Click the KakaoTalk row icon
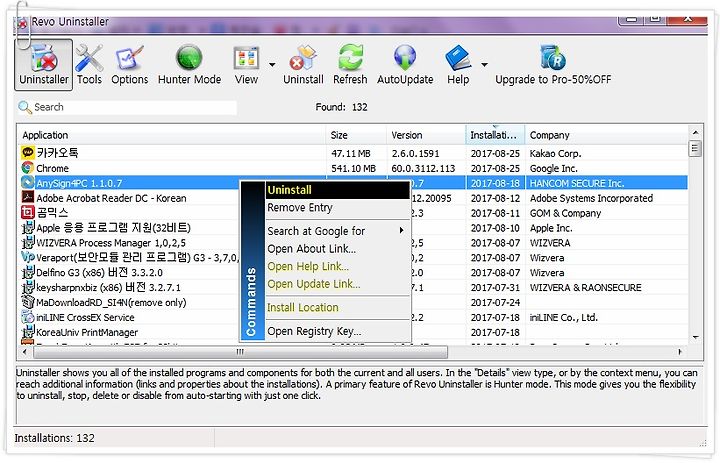 (x=28, y=152)
